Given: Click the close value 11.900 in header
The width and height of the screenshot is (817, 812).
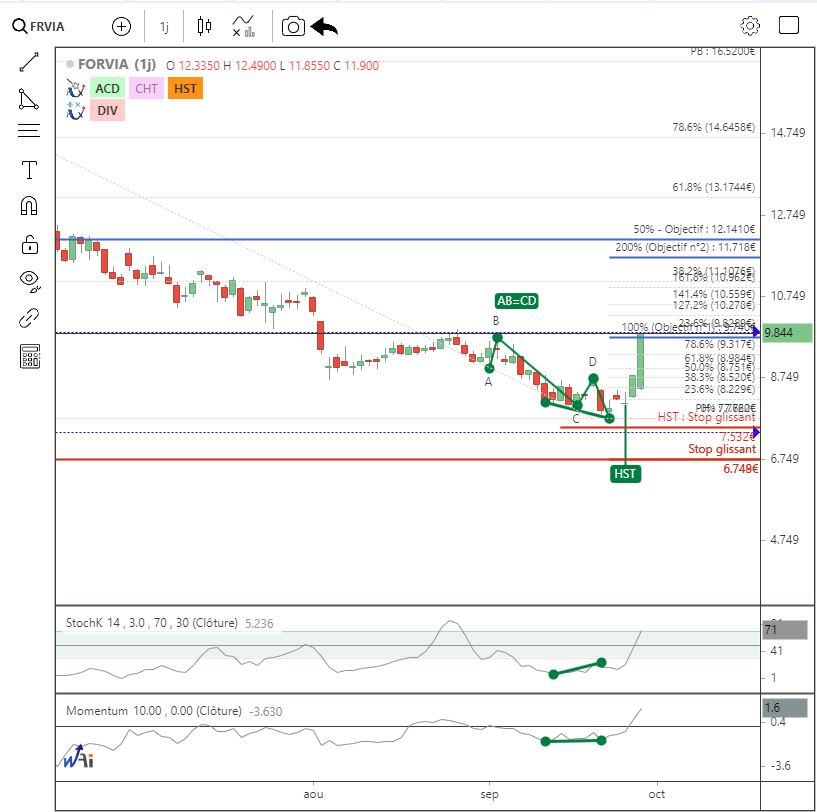Looking at the screenshot, I should click(x=362, y=66).
